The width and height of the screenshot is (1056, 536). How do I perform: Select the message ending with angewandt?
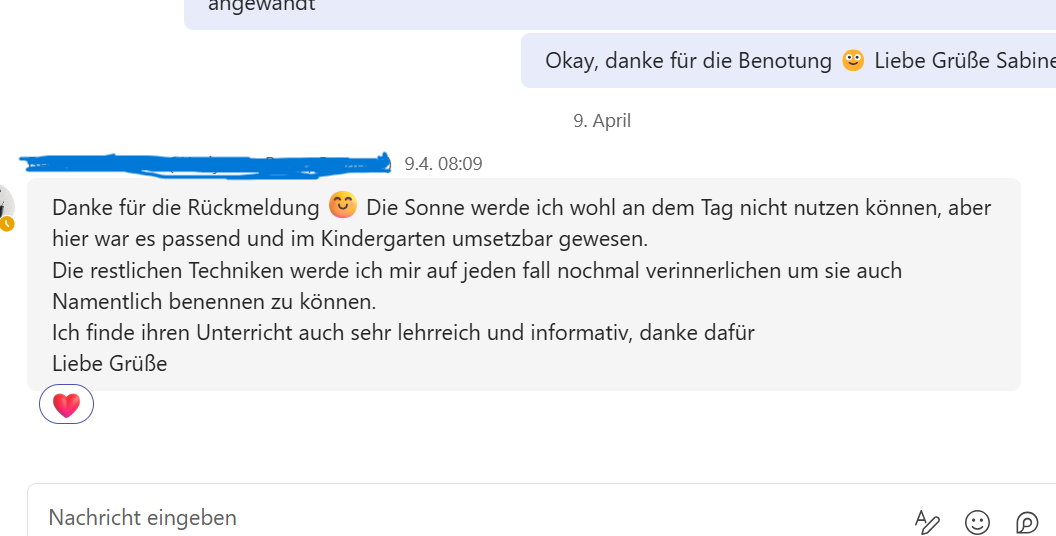[x=262, y=5]
